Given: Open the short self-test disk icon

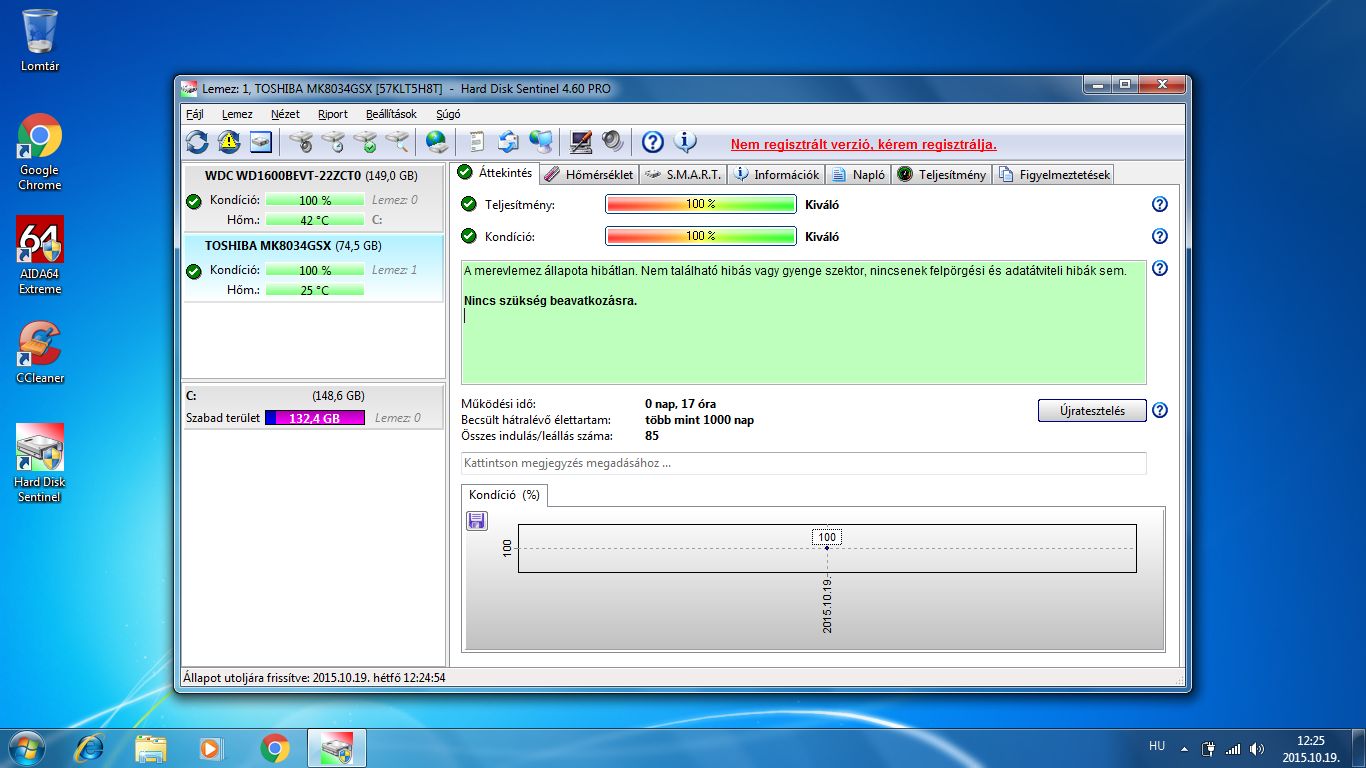Looking at the screenshot, I should pyautogui.click(x=300, y=142).
